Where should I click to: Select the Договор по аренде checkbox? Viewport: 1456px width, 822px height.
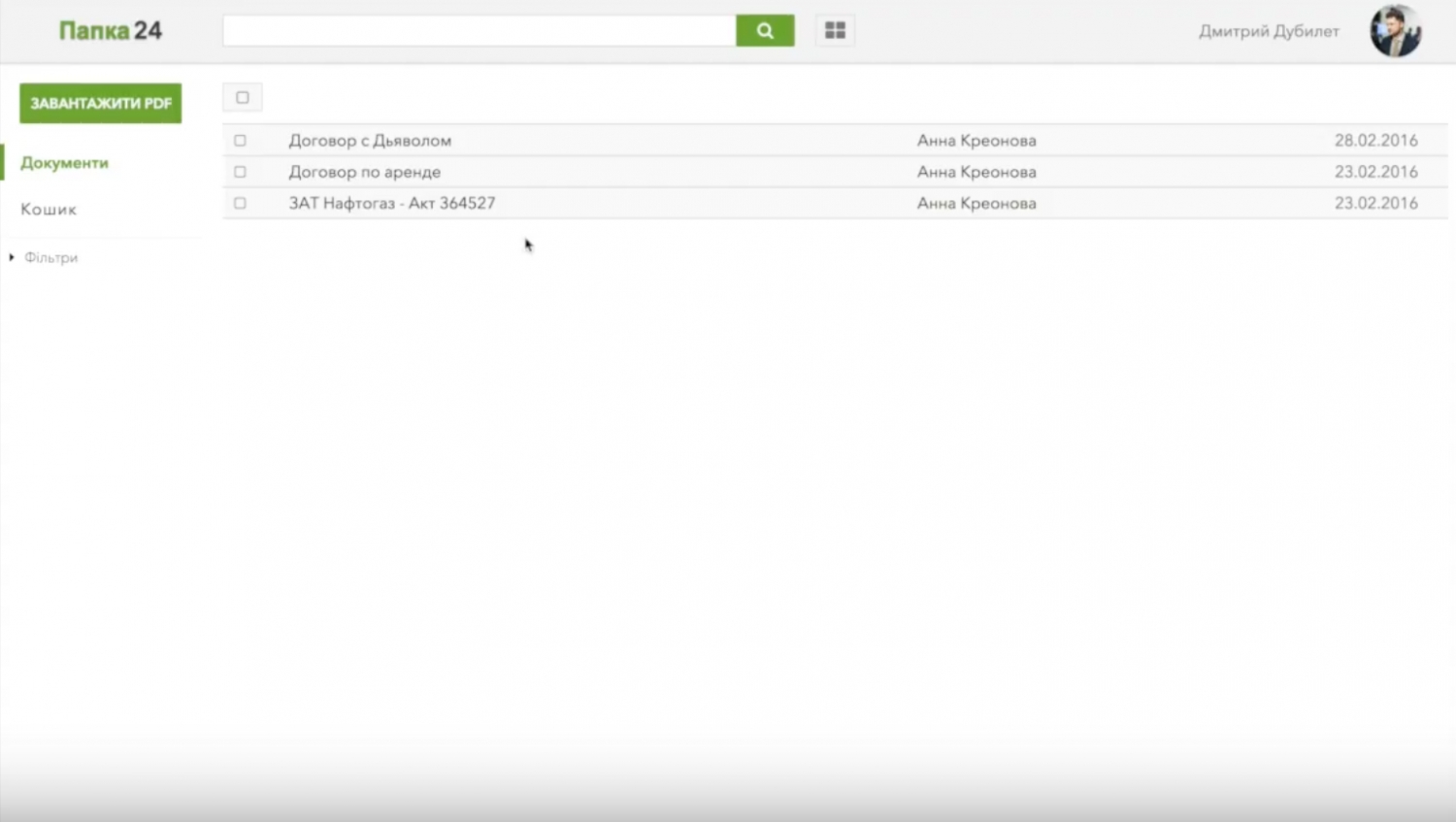240,172
